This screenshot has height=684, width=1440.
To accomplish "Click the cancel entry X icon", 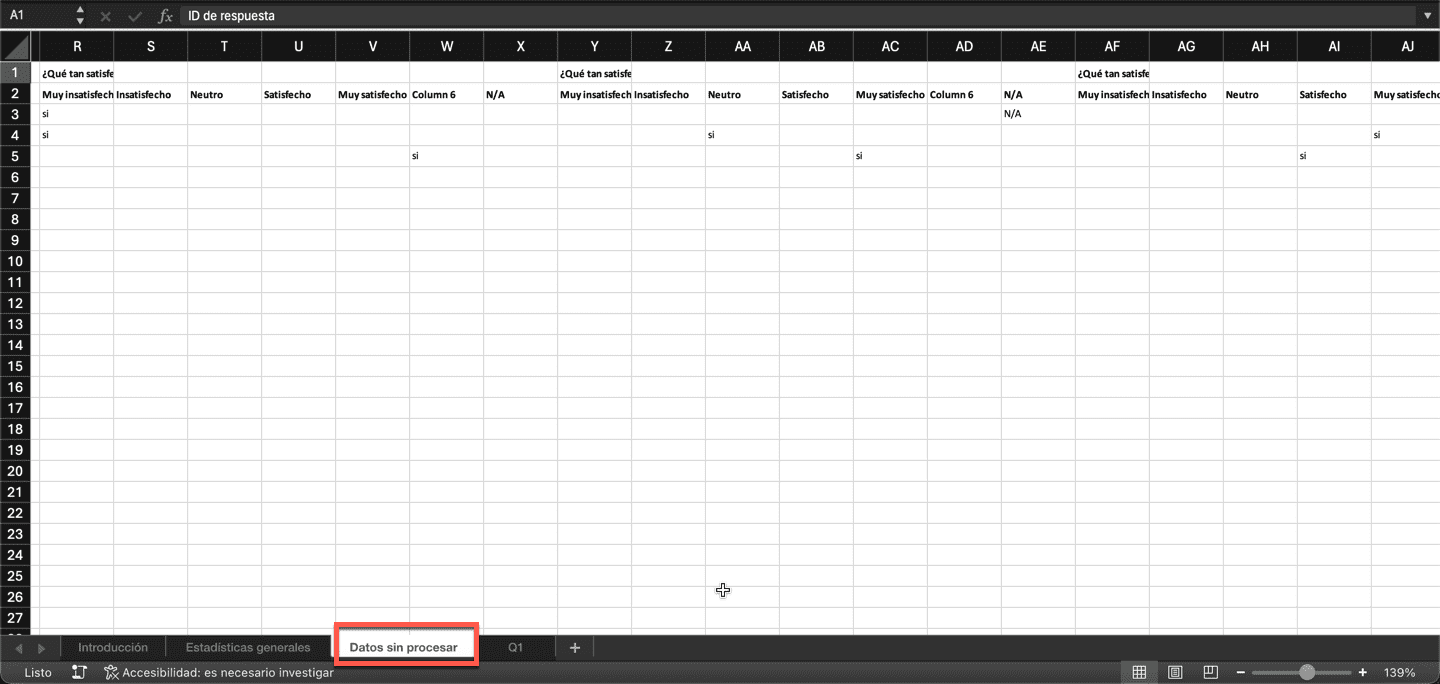I will tap(105, 16).
